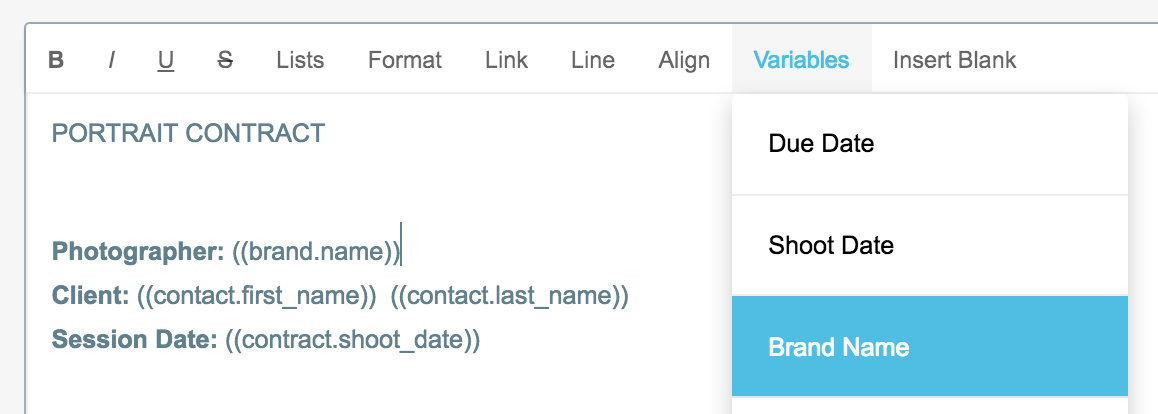
Task: Toggle bold formatting
Action: pyautogui.click(x=57, y=60)
